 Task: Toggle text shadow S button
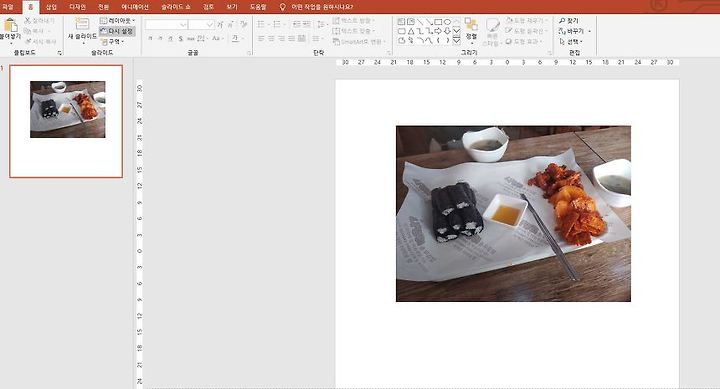click(180, 39)
